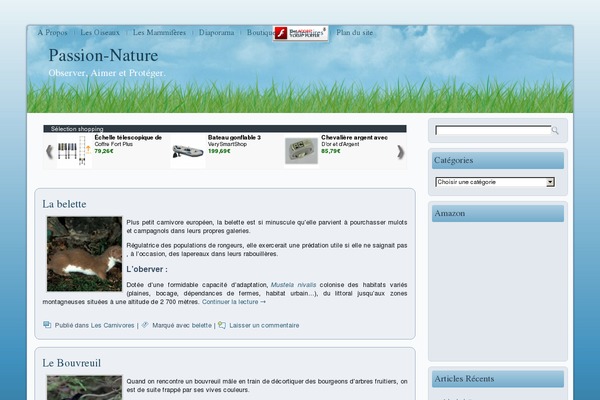Click the comment bubble icon

222,325
